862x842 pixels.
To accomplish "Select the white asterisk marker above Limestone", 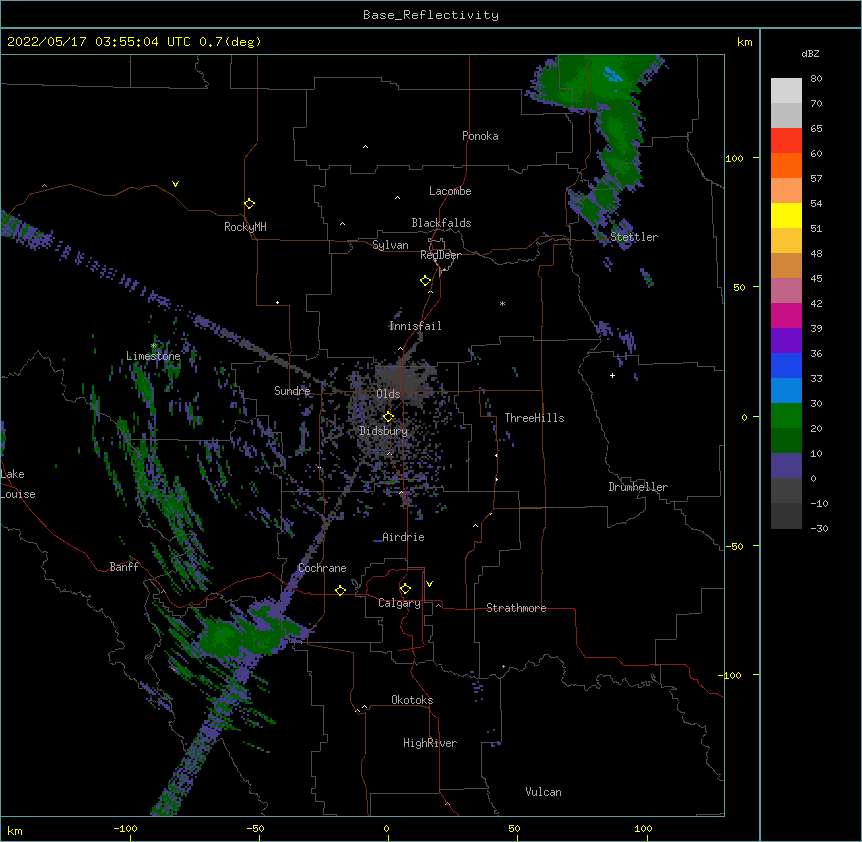I will pyautogui.click(x=153, y=346).
